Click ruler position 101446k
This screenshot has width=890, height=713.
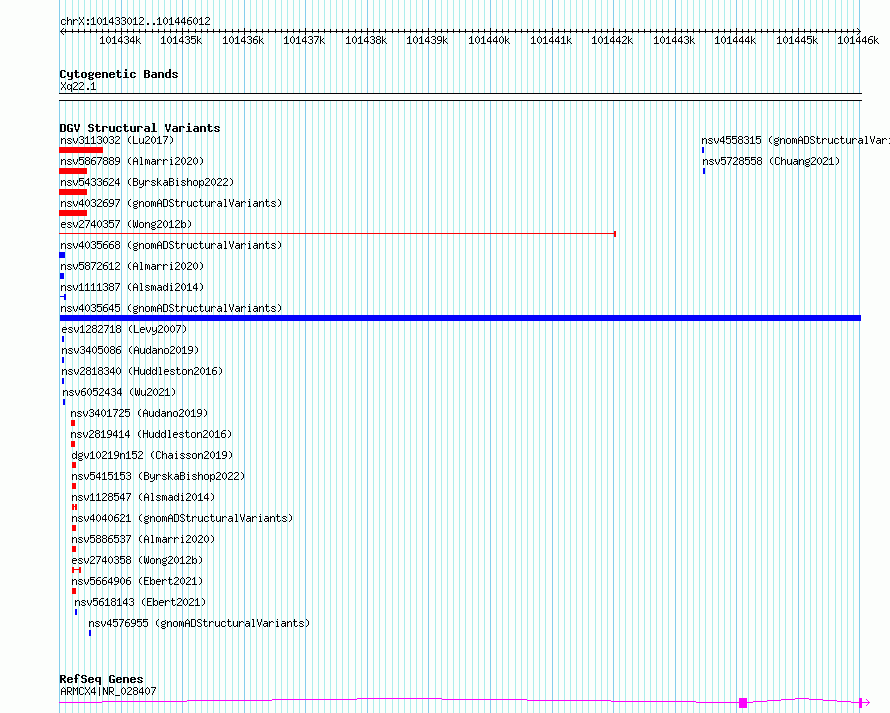point(858,40)
